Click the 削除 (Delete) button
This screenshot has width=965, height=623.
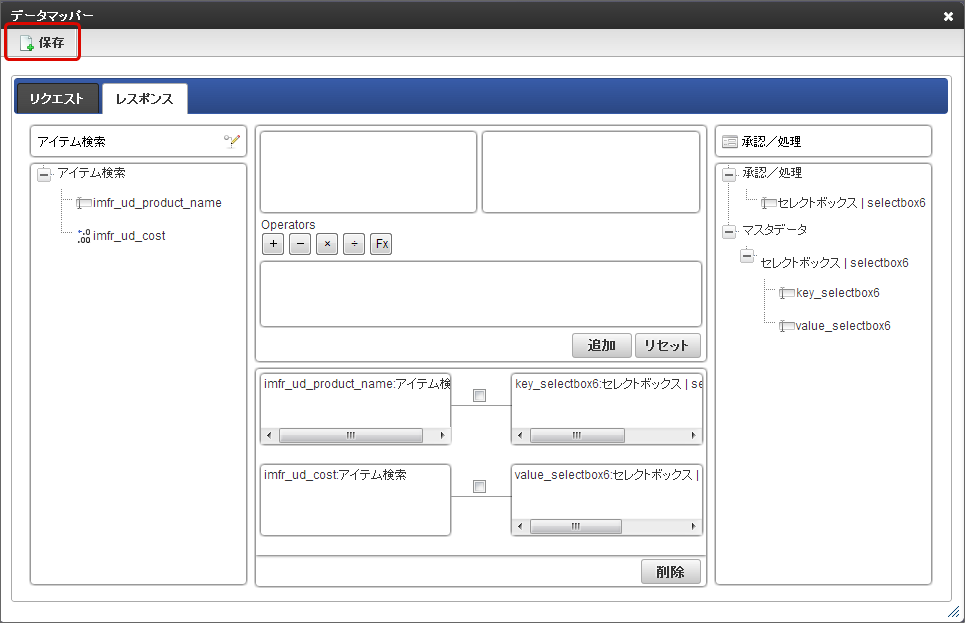(670, 572)
